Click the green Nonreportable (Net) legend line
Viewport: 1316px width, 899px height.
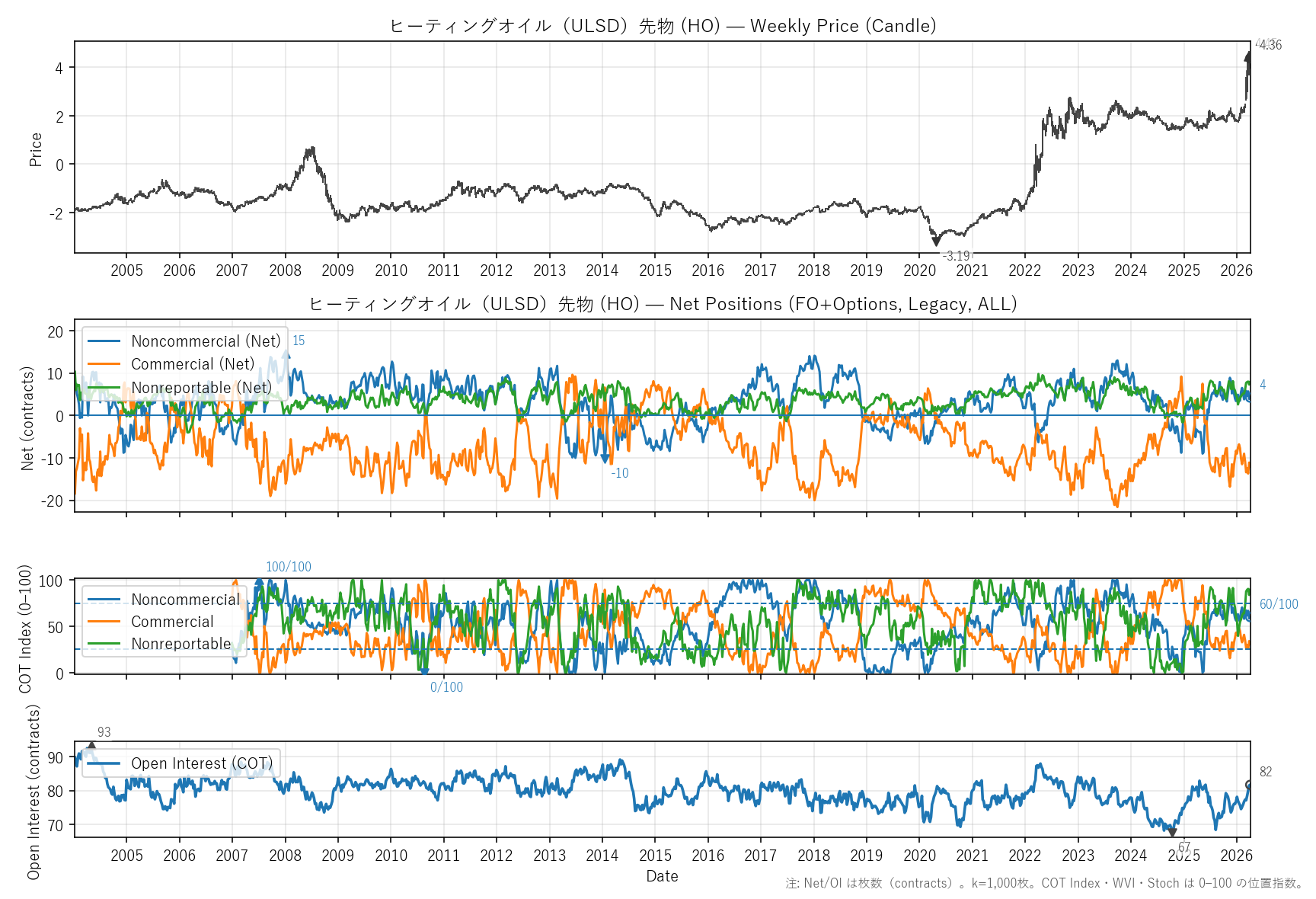(104, 388)
